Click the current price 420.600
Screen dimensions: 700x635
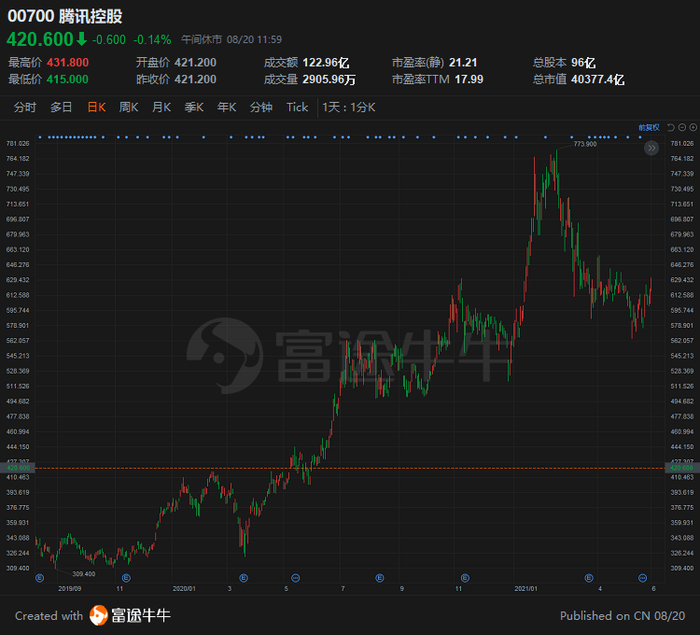(x=40, y=39)
